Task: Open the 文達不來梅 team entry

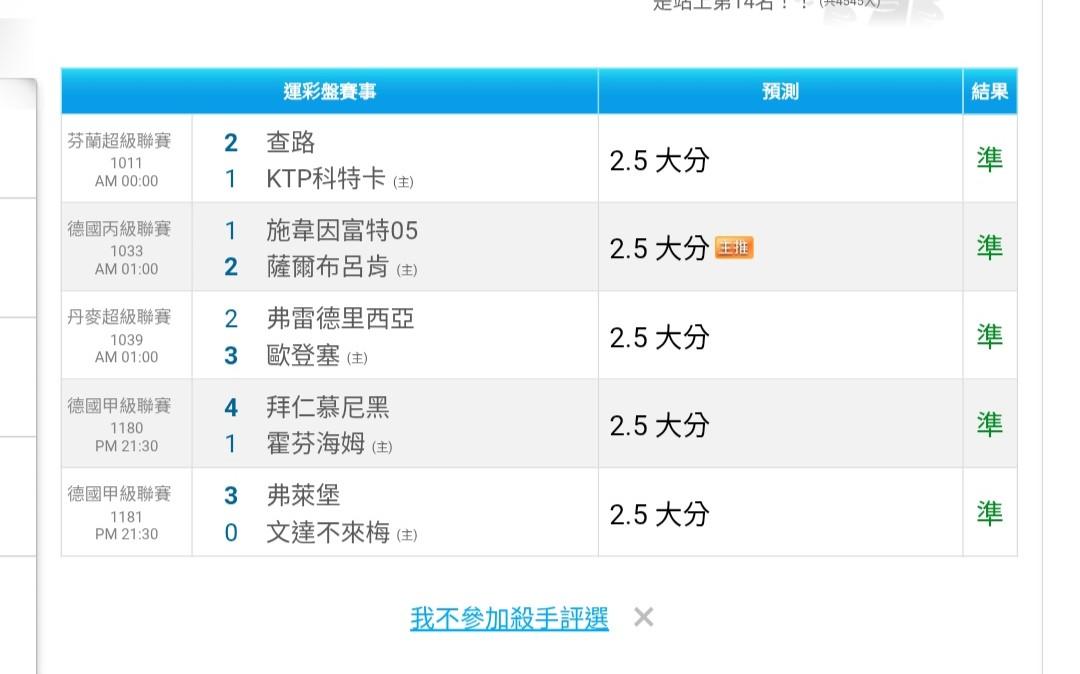Action: [328, 532]
